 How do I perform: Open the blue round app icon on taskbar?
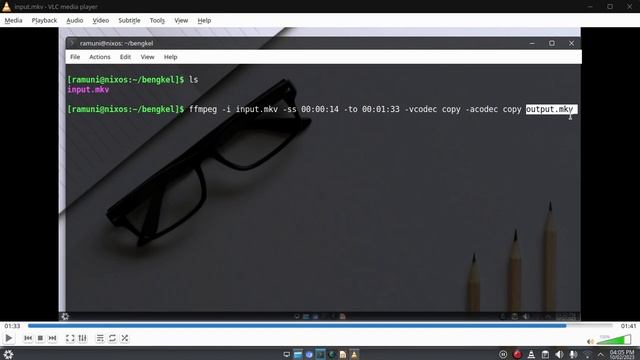[309, 354]
